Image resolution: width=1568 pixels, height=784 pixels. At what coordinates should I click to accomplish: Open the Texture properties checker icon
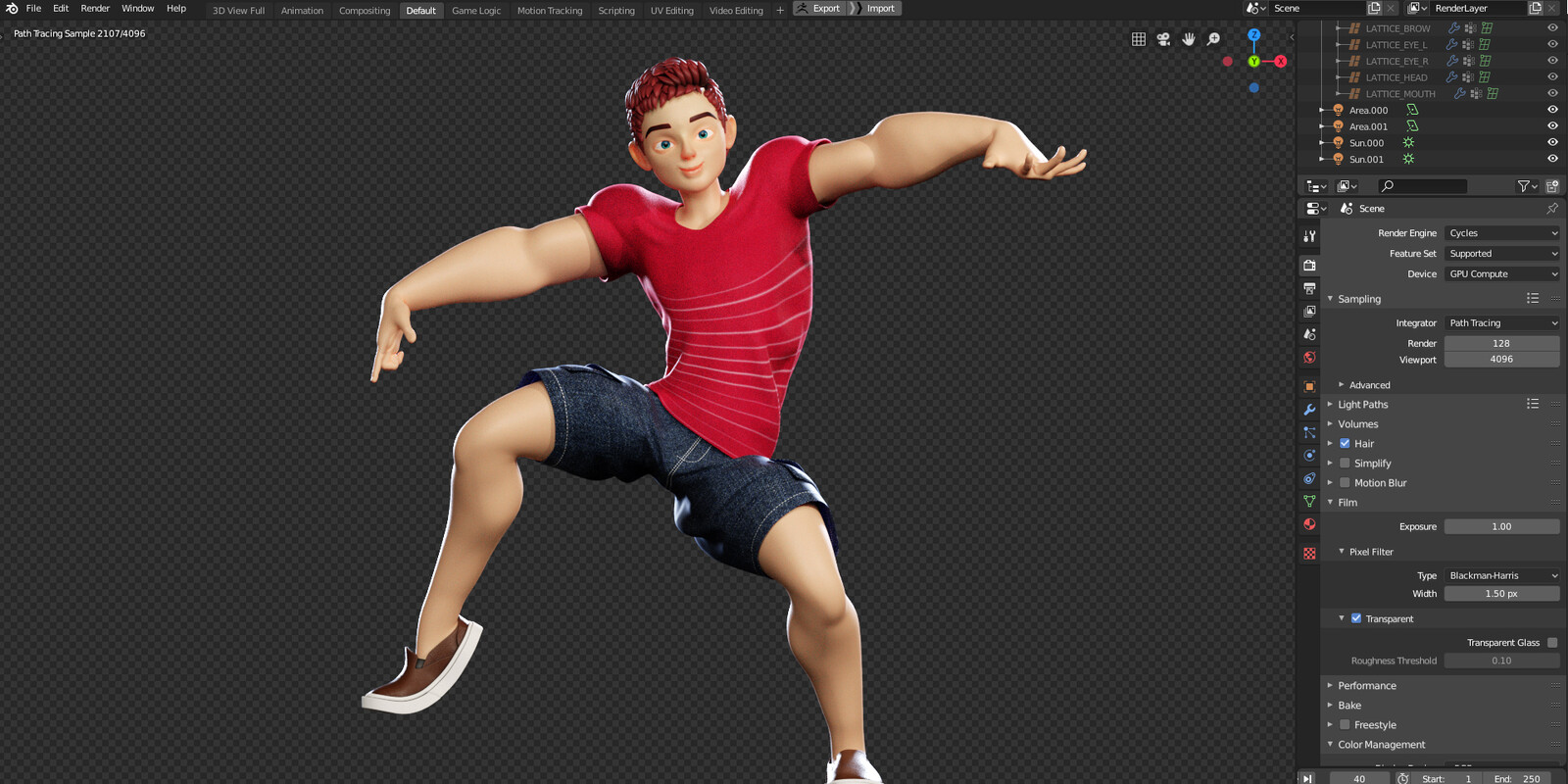tap(1309, 554)
